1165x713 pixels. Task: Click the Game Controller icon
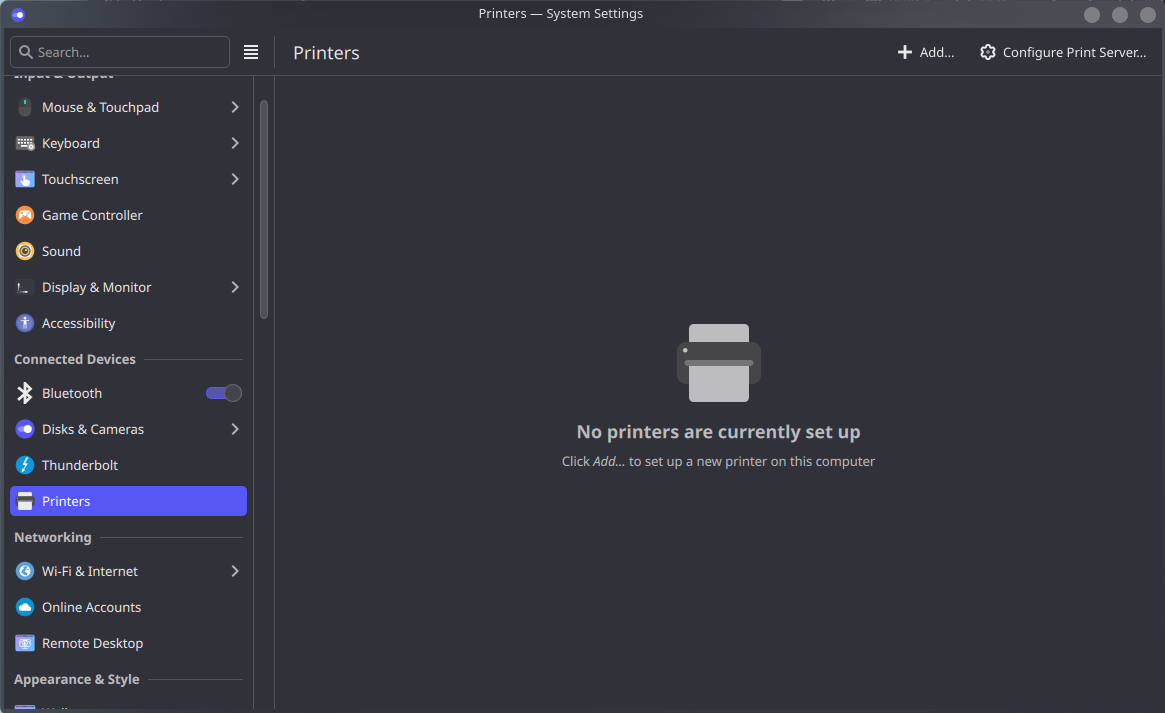pyautogui.click(x=25, y=215)
